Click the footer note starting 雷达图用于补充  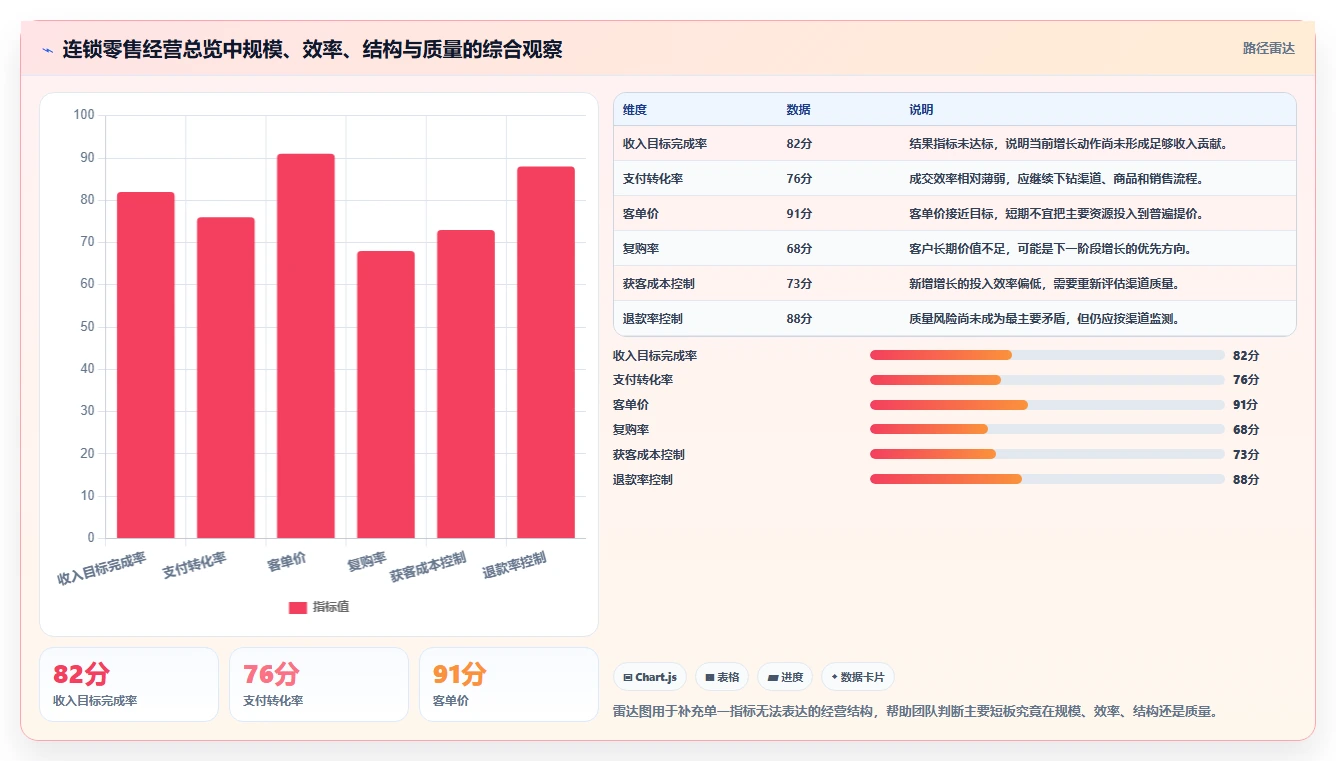pyautogui.click(x=914, y=711)
